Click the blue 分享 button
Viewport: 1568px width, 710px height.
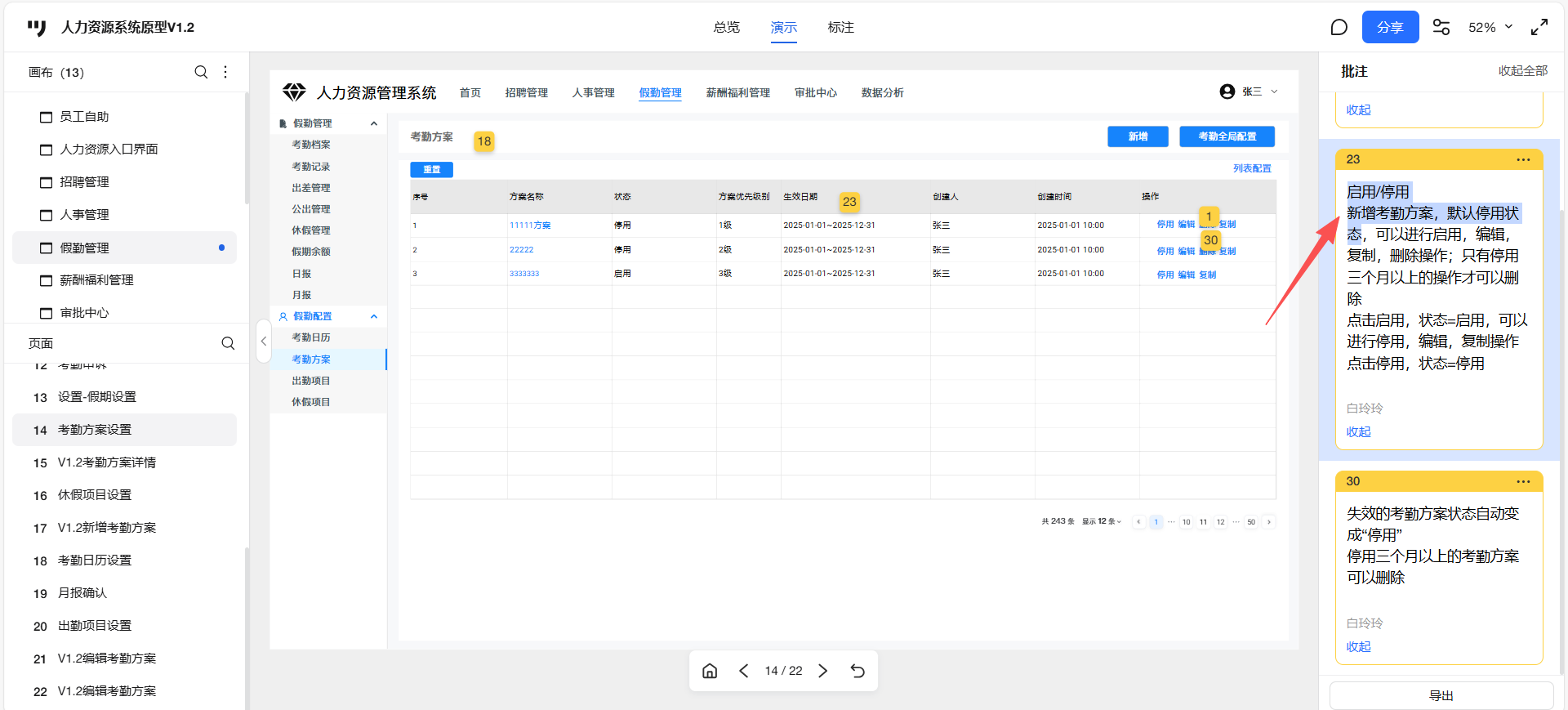tap(1390, 28)
